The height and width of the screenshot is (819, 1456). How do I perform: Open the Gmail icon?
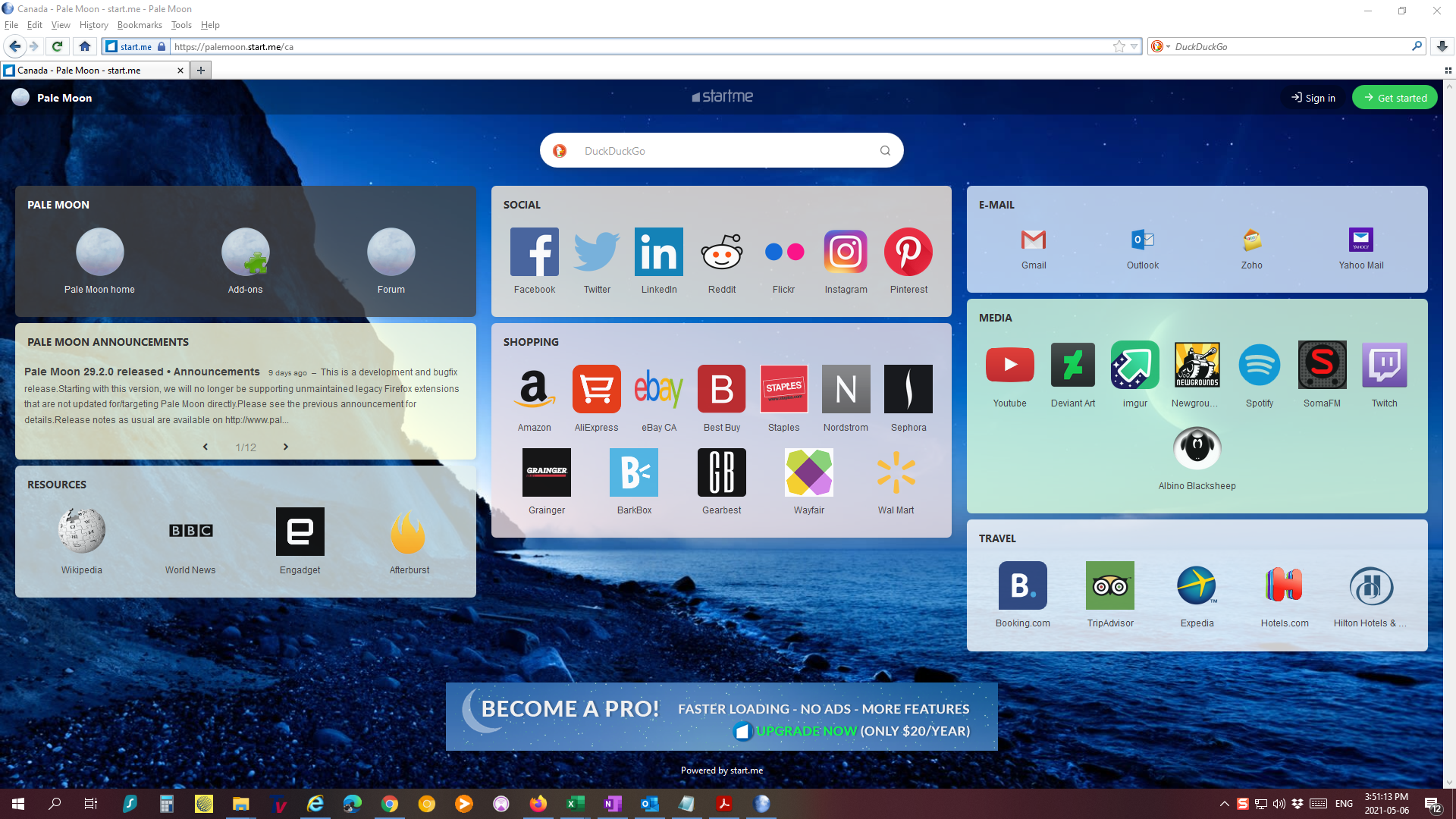click(x=1034, y=240)
